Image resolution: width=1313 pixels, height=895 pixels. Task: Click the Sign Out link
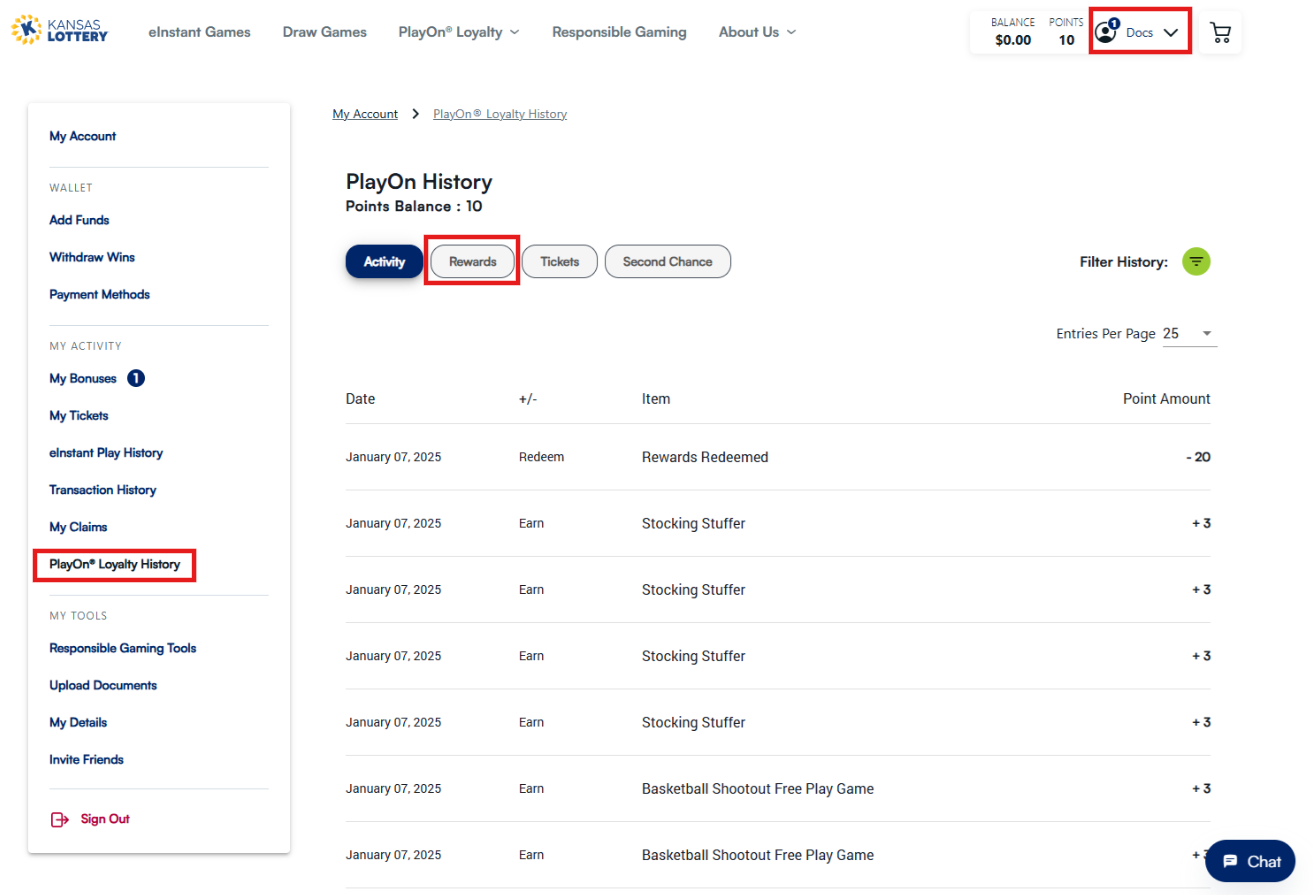coord(105,820)
